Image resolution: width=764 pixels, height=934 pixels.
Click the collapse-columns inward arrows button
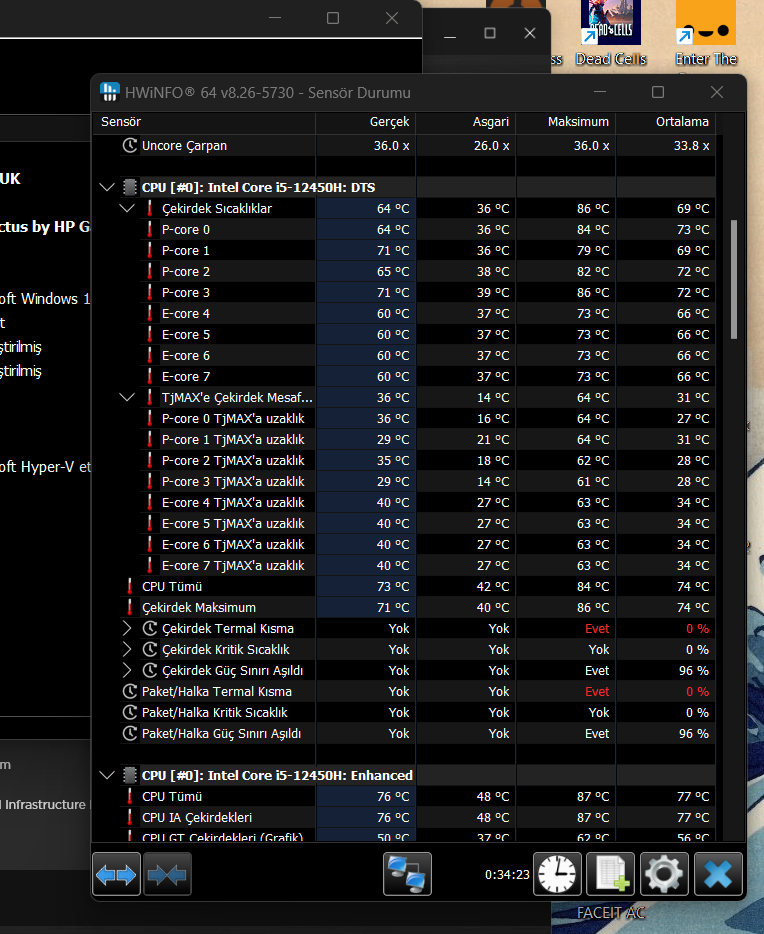[x=167, y=874]
